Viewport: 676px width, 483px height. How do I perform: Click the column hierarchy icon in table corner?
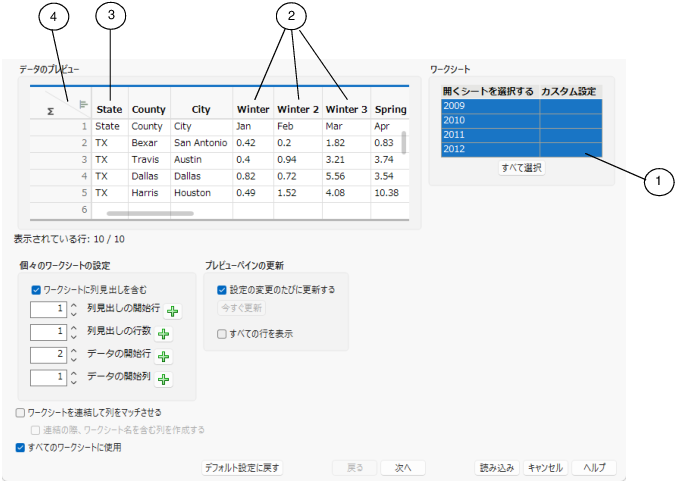tap(84, 104)
